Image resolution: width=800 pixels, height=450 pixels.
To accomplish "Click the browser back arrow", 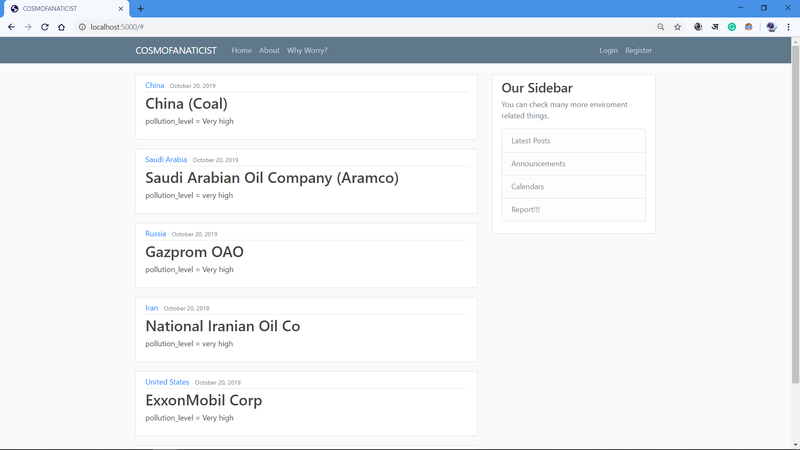I will click(x=11, y=27).
